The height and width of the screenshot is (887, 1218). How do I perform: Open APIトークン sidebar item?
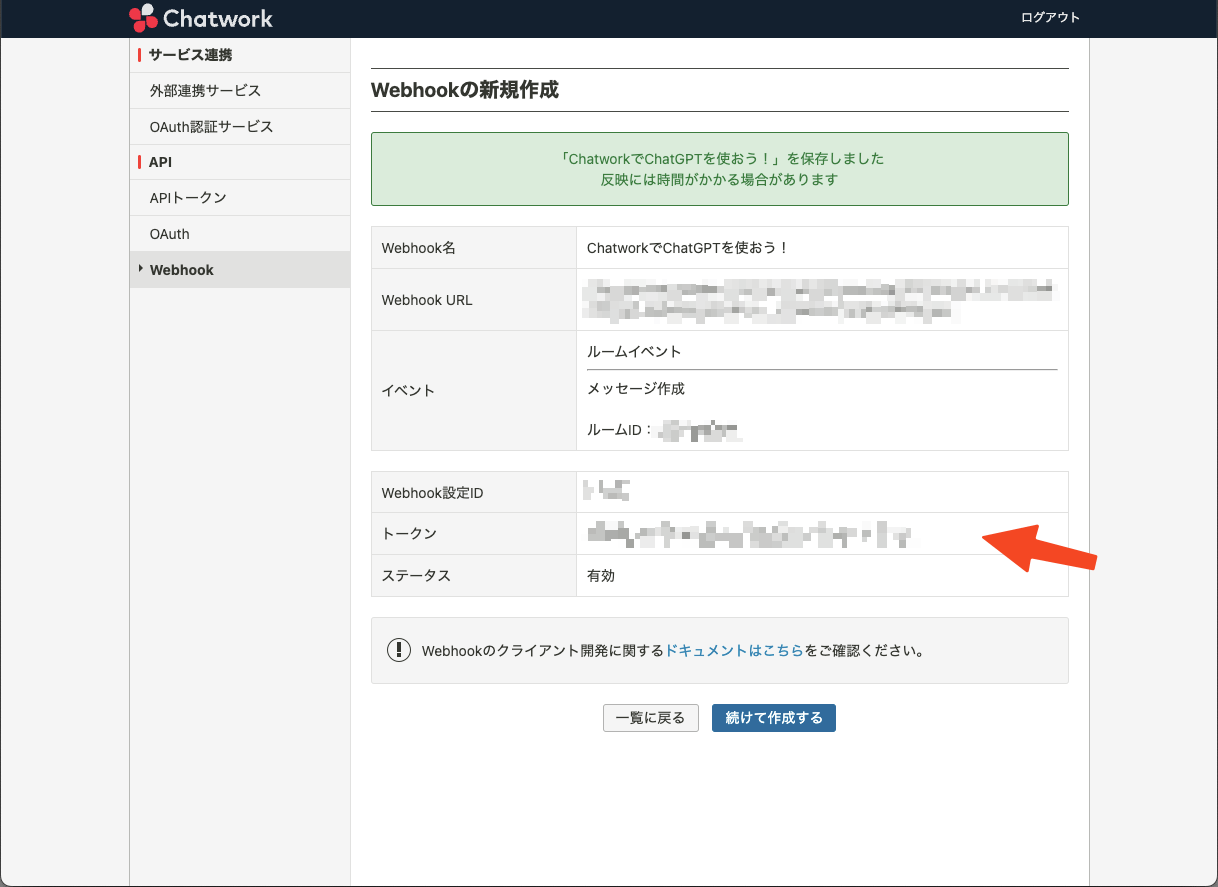click(x=240, y=198)
